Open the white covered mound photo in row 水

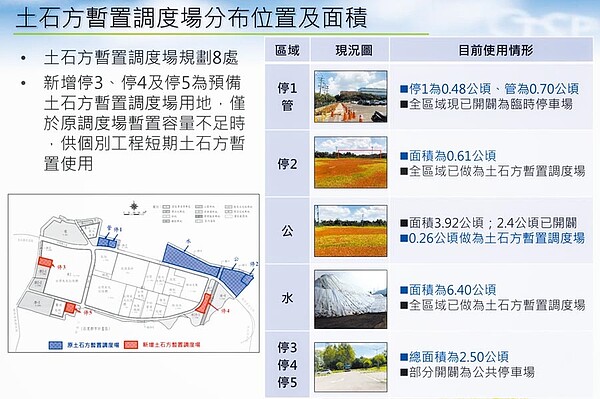(351, 299)
